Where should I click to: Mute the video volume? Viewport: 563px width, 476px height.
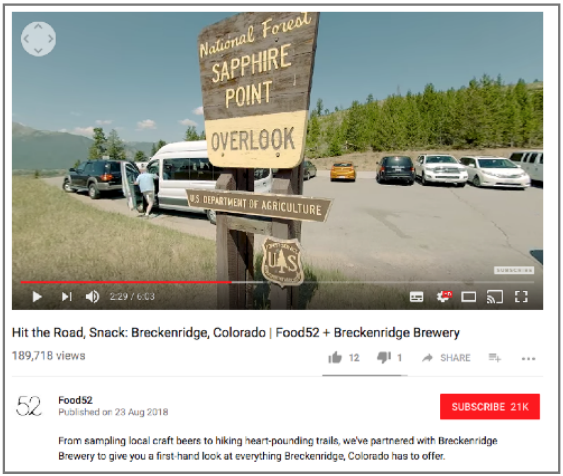point(92,297)
